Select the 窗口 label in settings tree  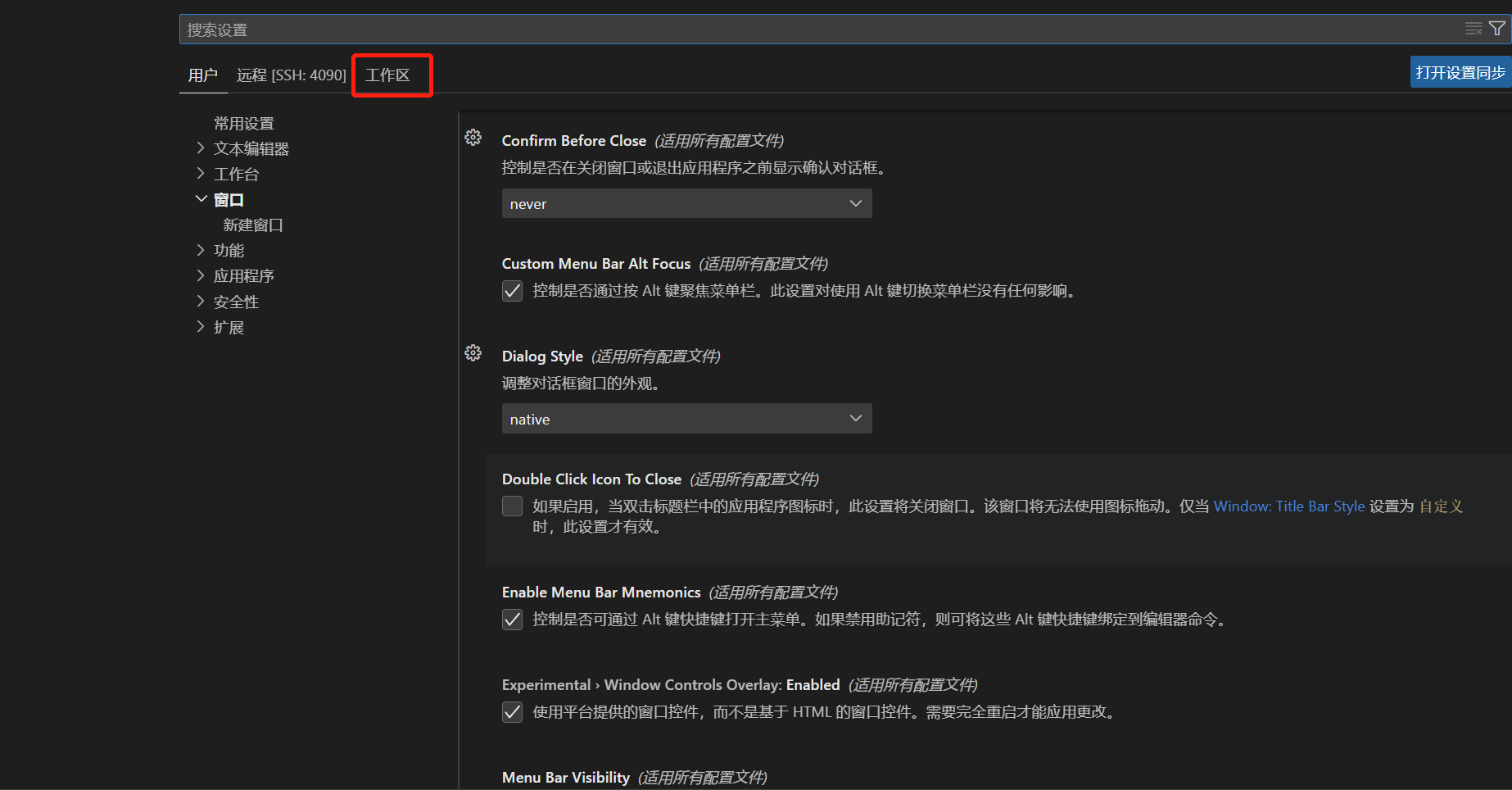[229, 199]
